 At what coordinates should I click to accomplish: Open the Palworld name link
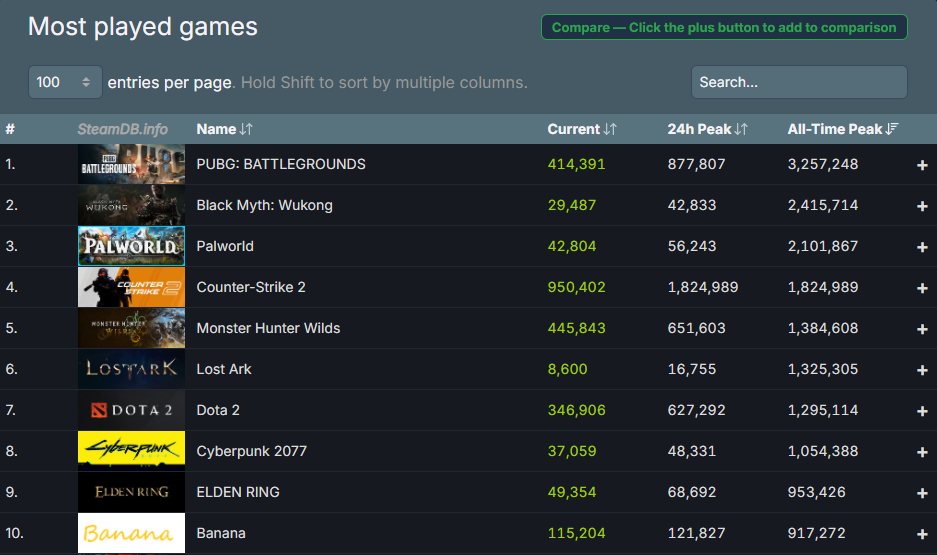pyautogui.click(x=225, y=246)
